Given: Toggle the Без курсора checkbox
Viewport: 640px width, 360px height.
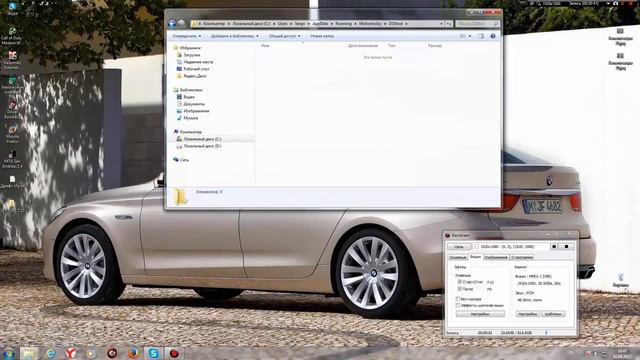Looking at the screenshot, I should click(x=458, y=299).
